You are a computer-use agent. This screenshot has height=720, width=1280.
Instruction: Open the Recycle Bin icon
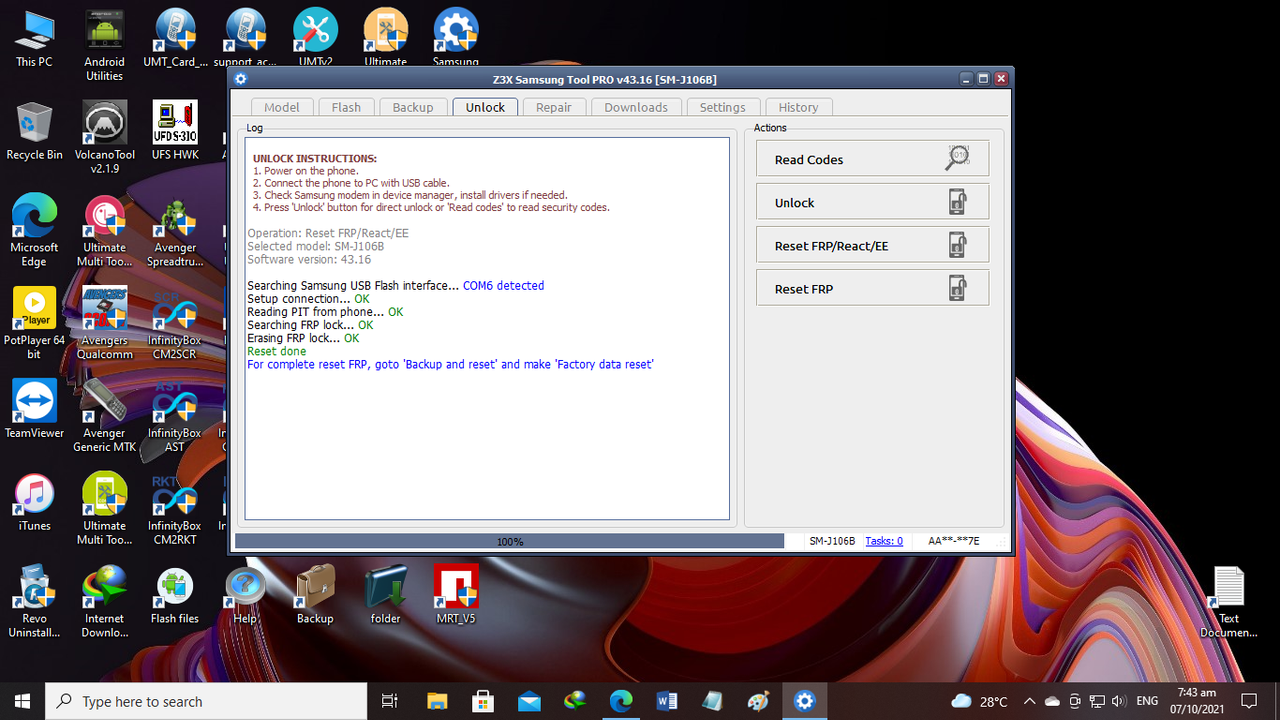[x=34, y=131]
